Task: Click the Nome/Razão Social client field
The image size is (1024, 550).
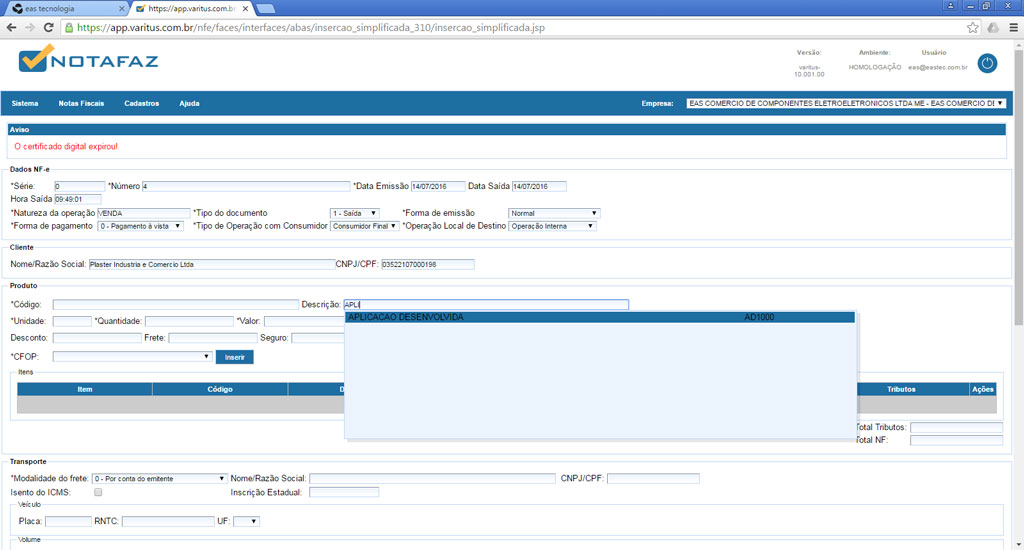Action: click(x=211, y=264)
